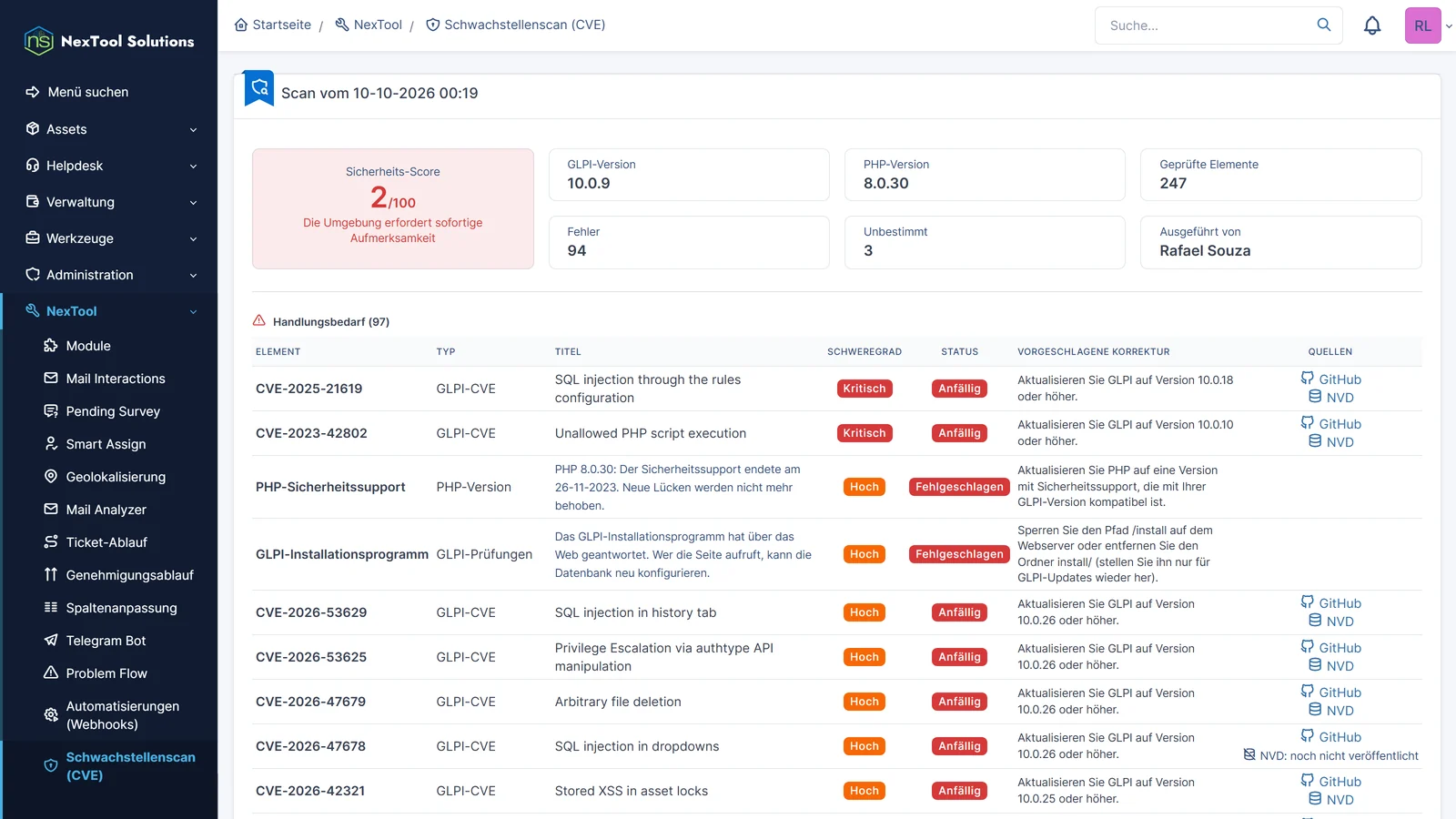Screen dimensions: 1456x819
Task: Click the Spaltenanpassung columns icon
Action: (x=51, y=608)
